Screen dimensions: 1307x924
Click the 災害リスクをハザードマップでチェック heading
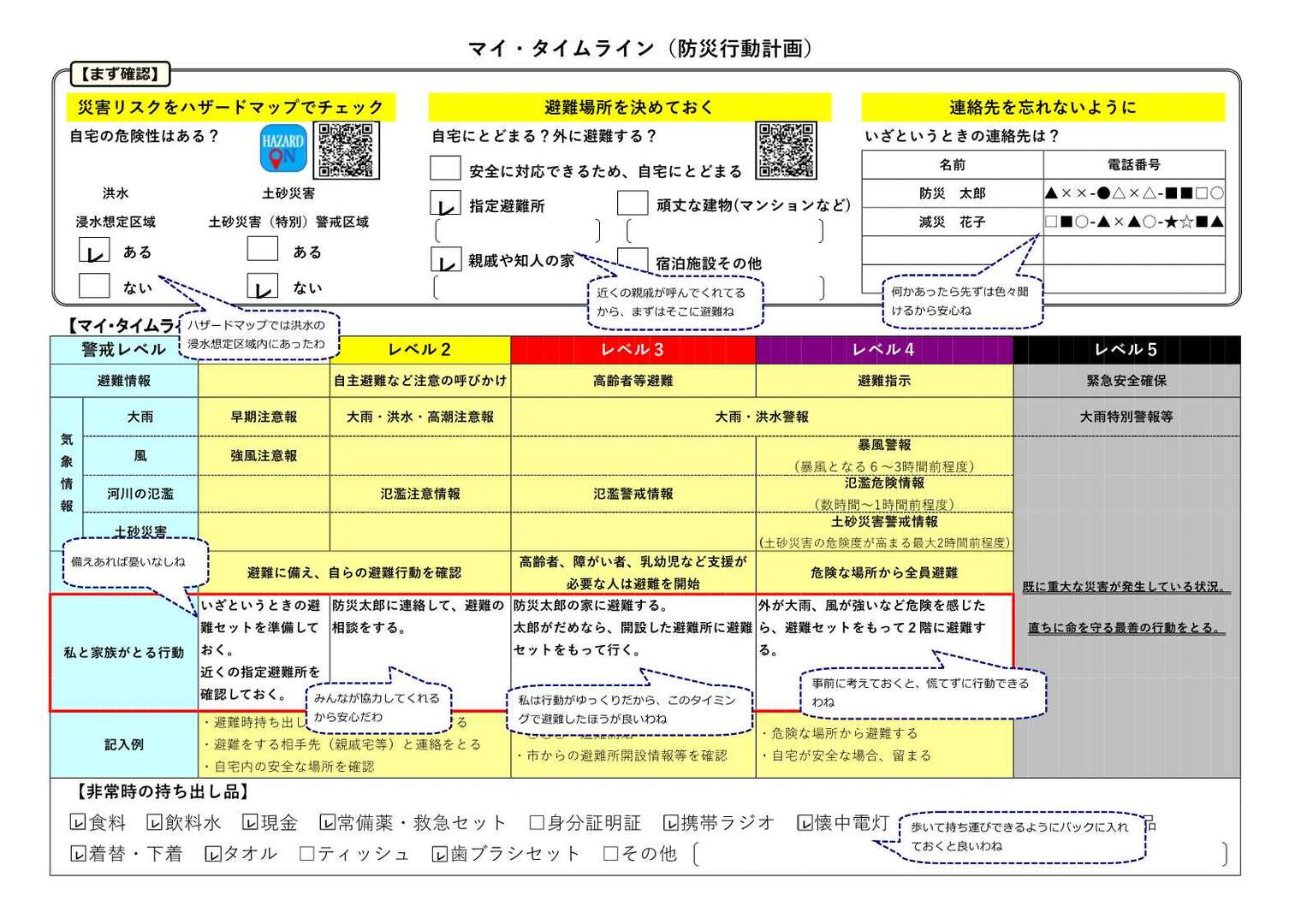coord(231,107)
